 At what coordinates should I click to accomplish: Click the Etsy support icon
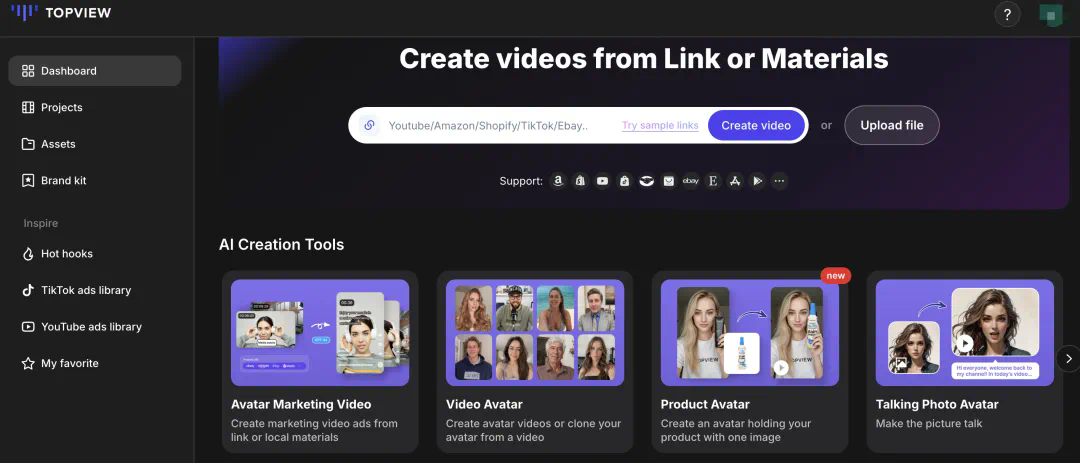pyautogui.click(x=713, y=181)
